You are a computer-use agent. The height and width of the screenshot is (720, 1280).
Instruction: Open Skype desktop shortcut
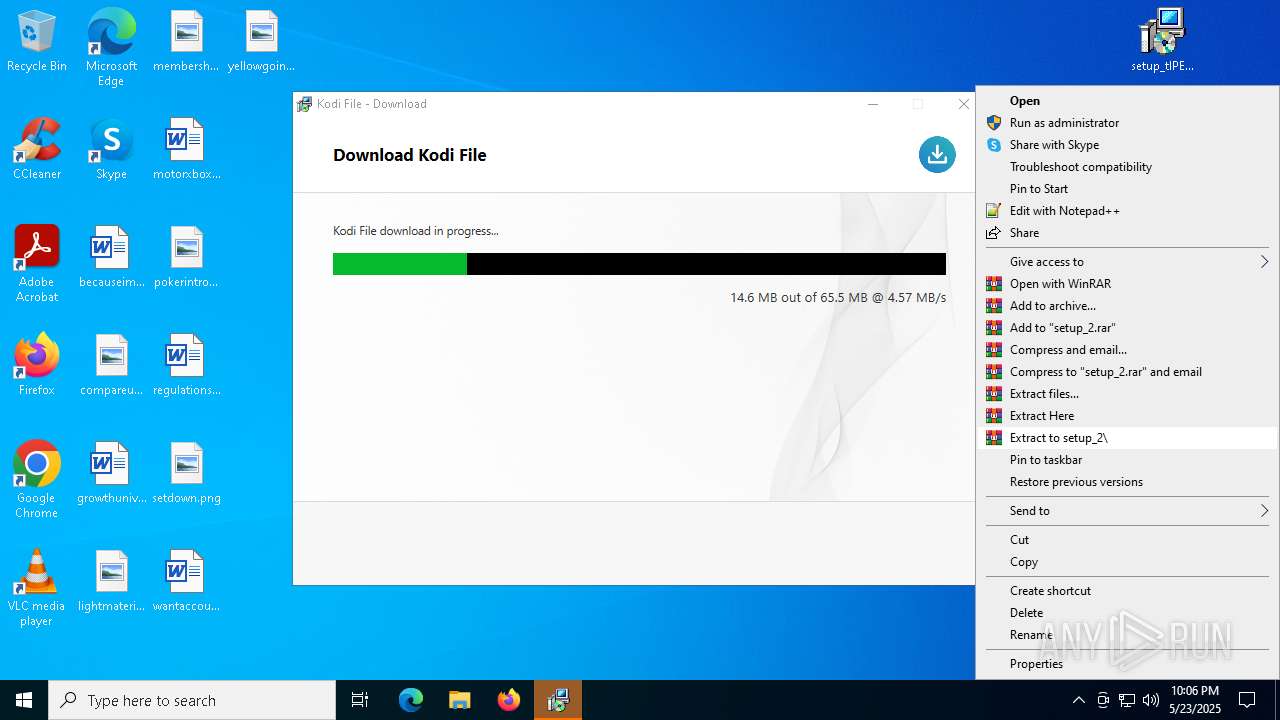pos(111,150)
